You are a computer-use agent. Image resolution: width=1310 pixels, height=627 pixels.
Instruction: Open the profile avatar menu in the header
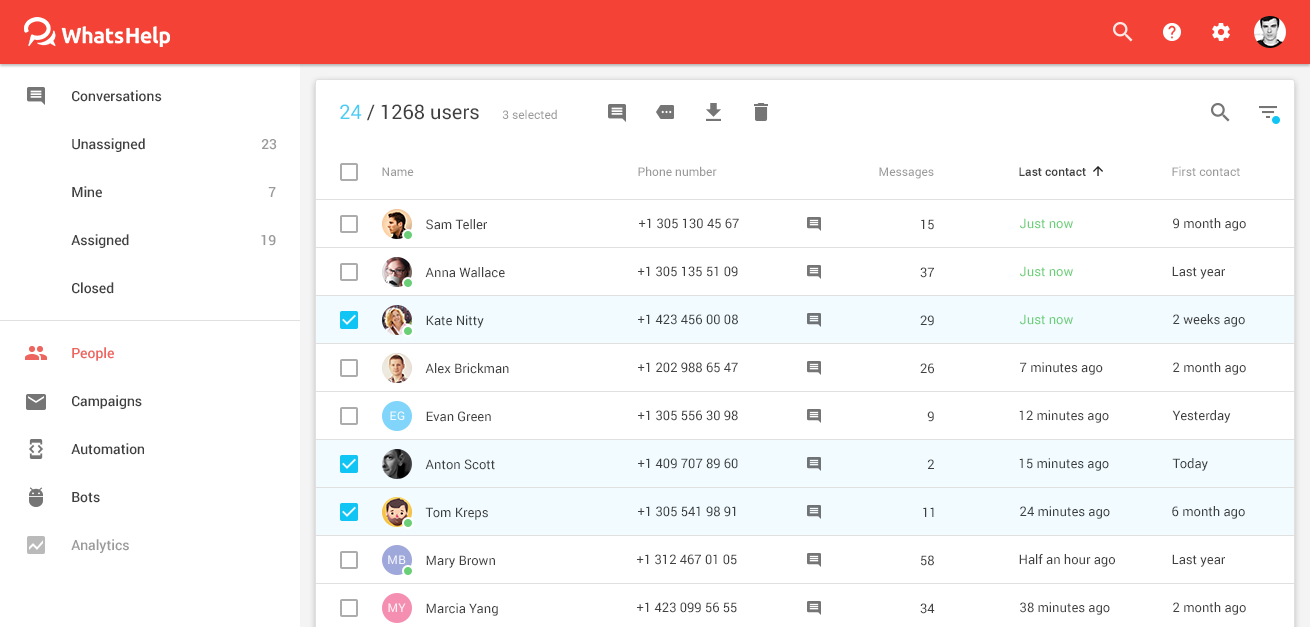(1270, 32)
